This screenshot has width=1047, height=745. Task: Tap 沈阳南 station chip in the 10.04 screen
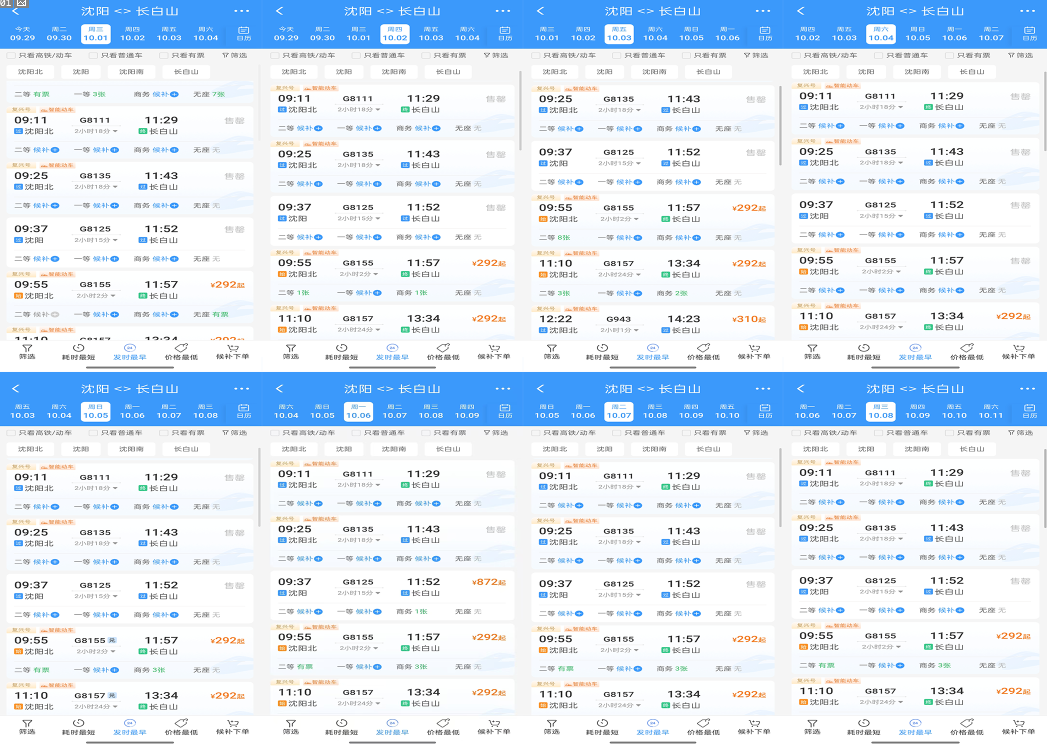(916, 72)
